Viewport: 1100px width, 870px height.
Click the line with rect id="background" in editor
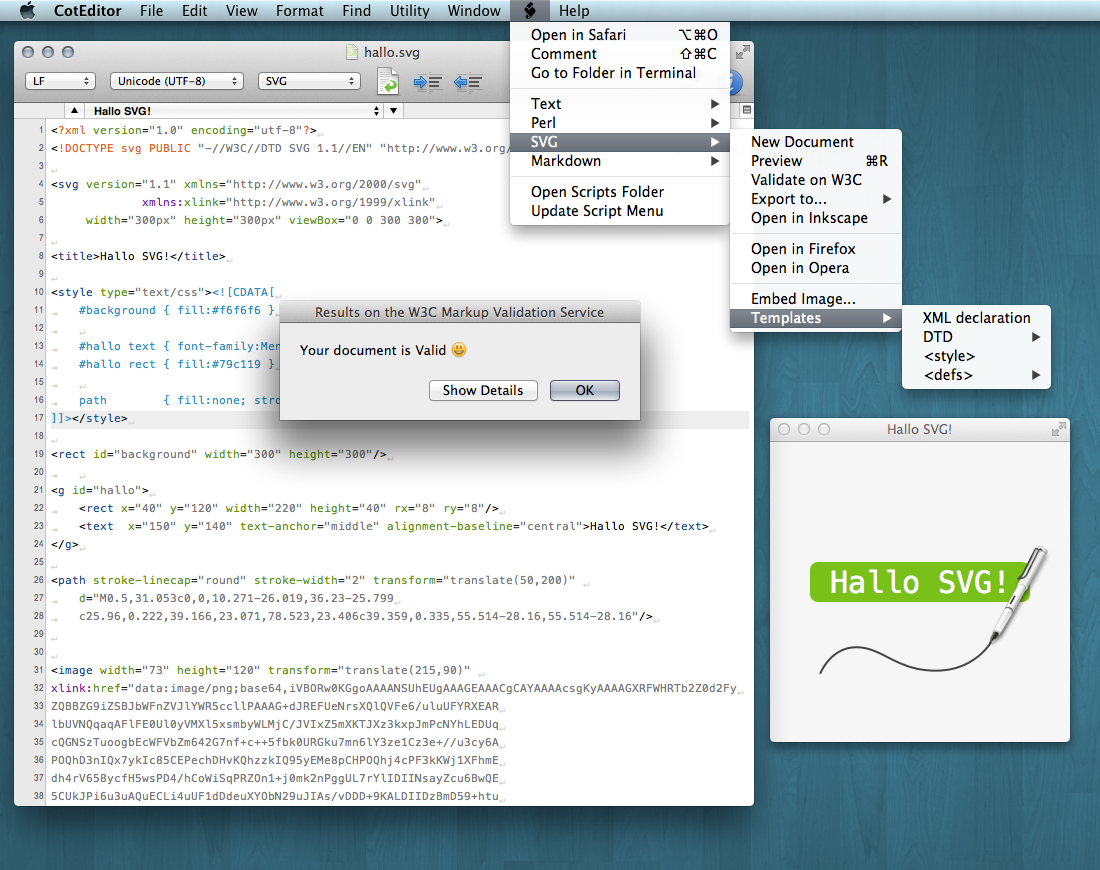[x=218, y=455]
